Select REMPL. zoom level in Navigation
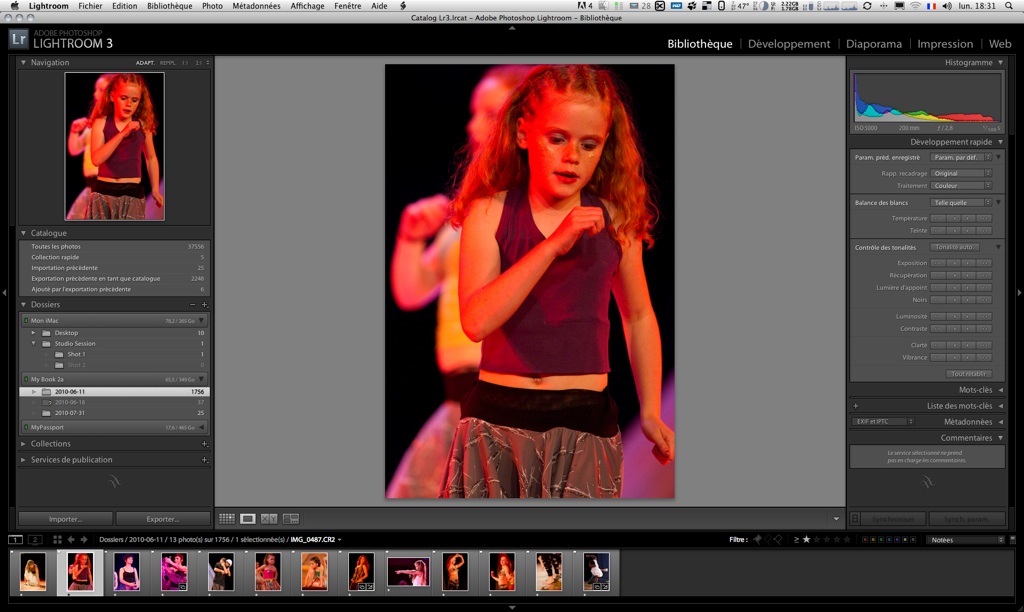 point(168,63)
